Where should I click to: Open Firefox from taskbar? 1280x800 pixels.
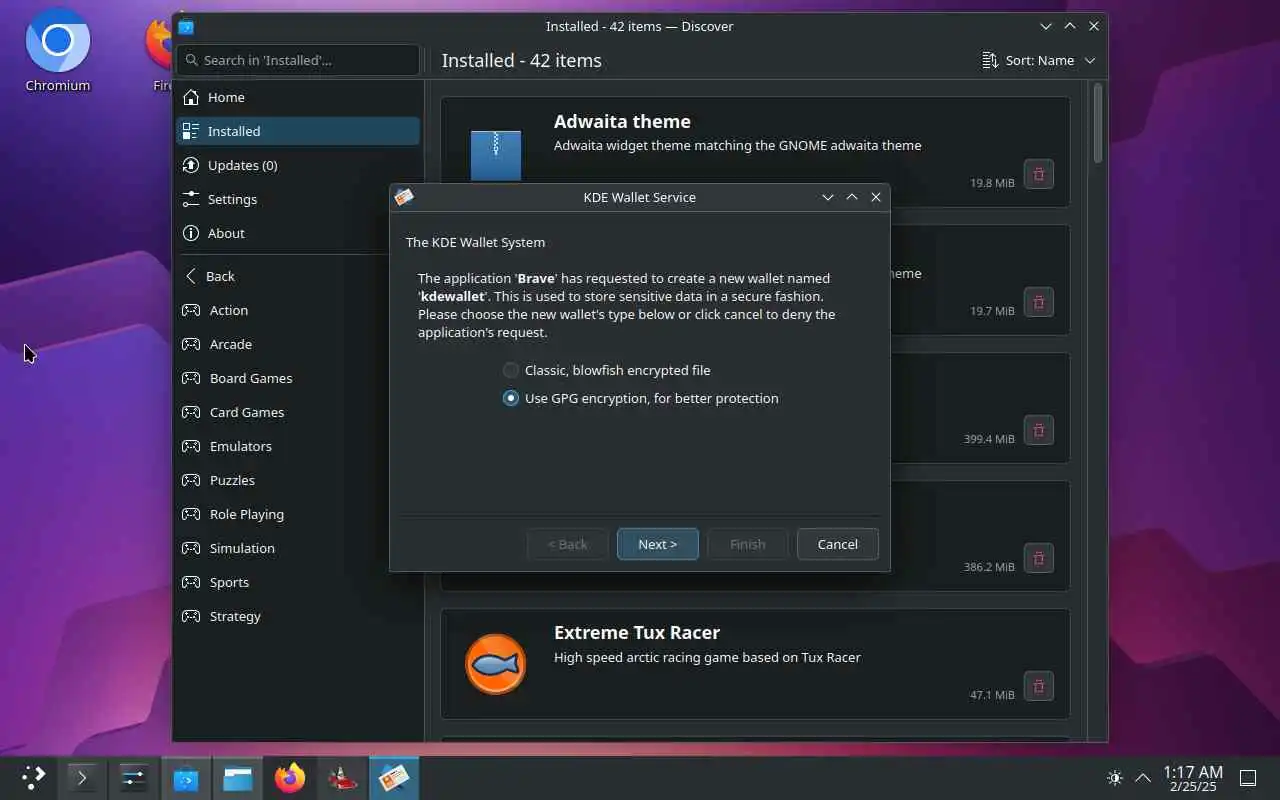[x=290, y=777]
